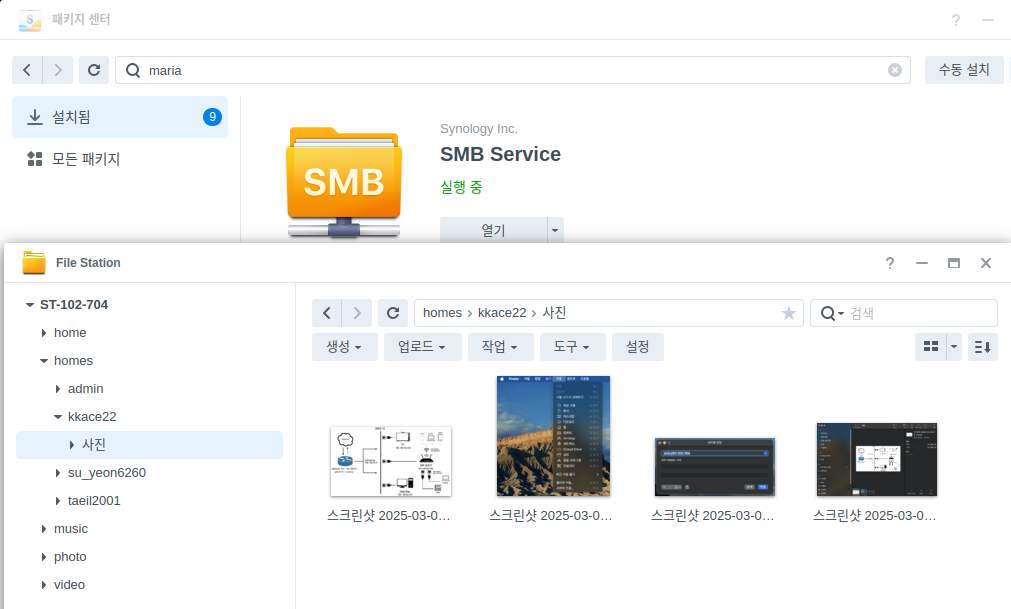Select the su_yeon6260 folder
Viewport: 1011px width, 609px height.
[x=106, y=472]
